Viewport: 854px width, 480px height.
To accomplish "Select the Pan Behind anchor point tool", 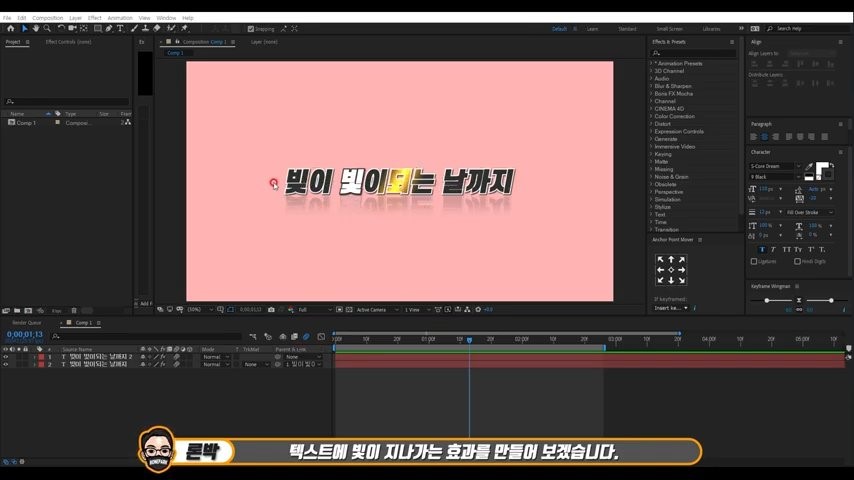I will 84,28.
